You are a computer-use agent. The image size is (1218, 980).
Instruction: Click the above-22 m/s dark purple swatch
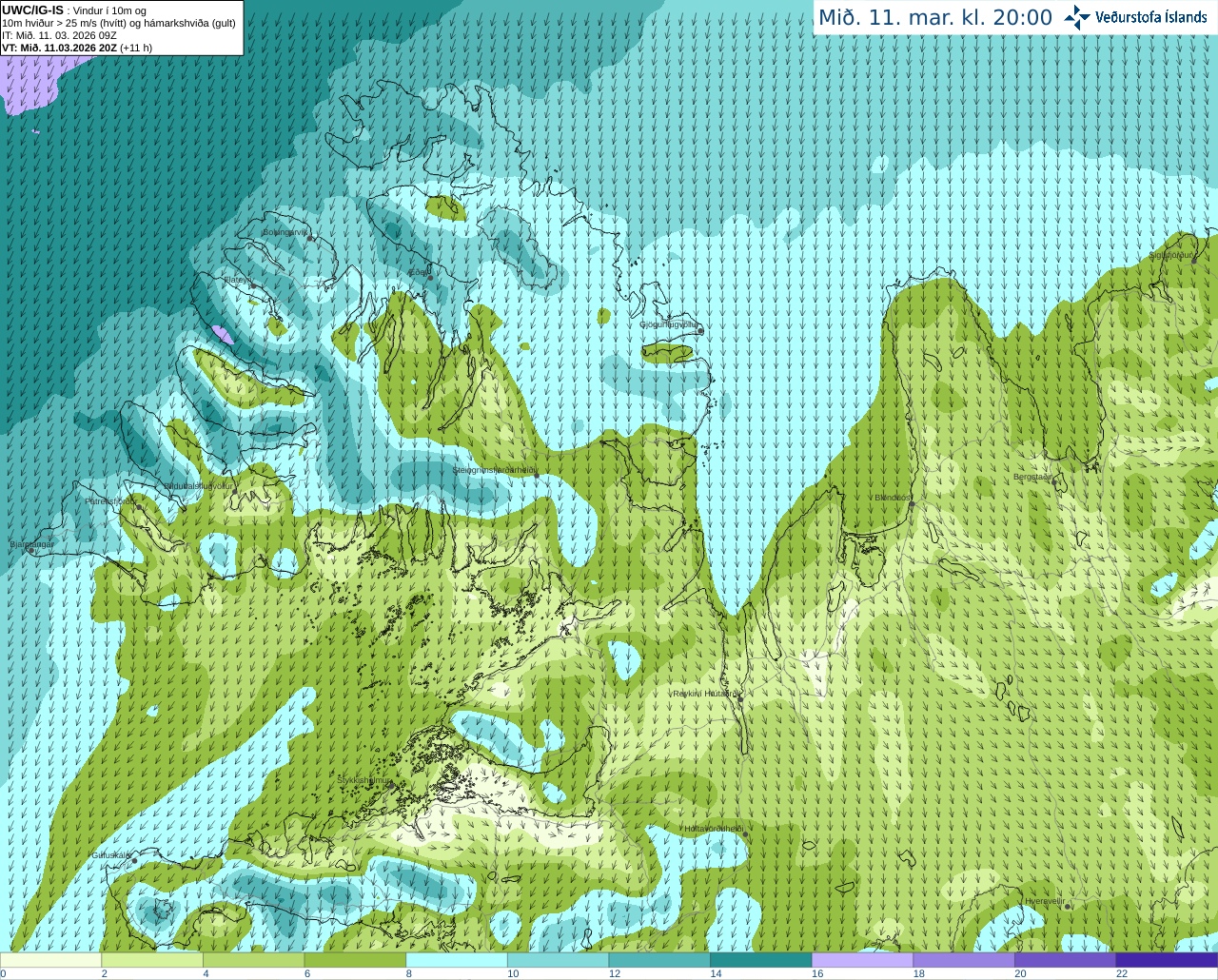click(x=1167, y=960)
